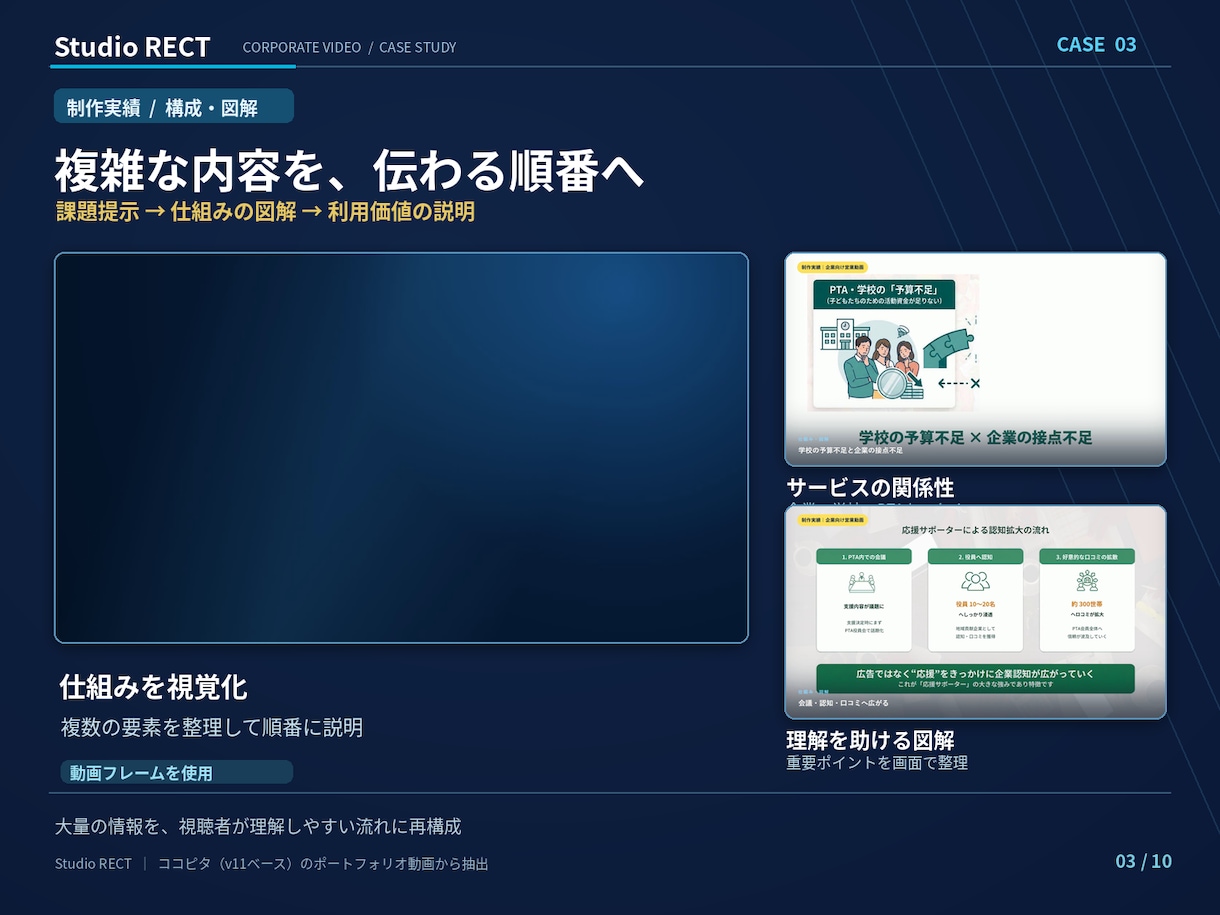Click the Studio RECT title

(132, 47)
